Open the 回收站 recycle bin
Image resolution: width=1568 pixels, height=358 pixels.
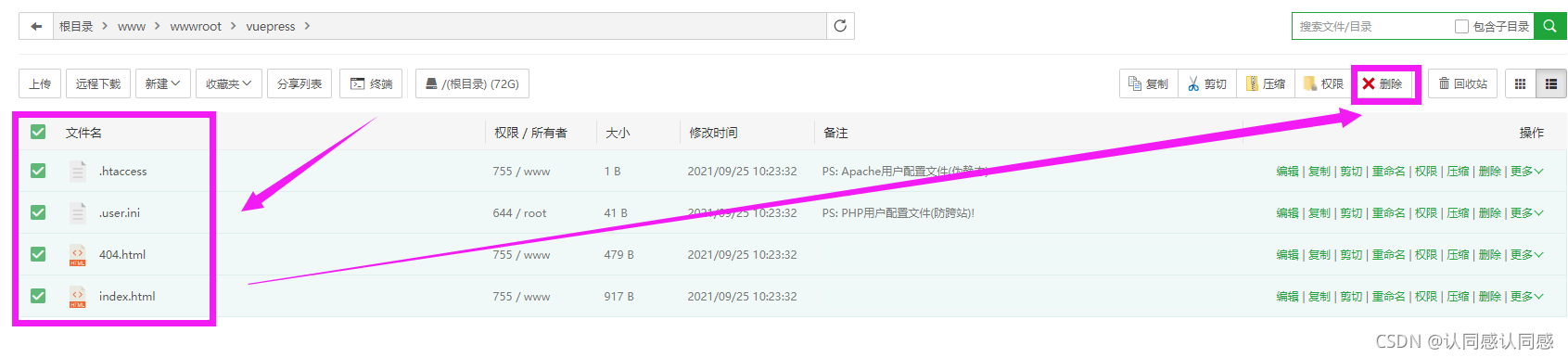tap(1462, 83)
